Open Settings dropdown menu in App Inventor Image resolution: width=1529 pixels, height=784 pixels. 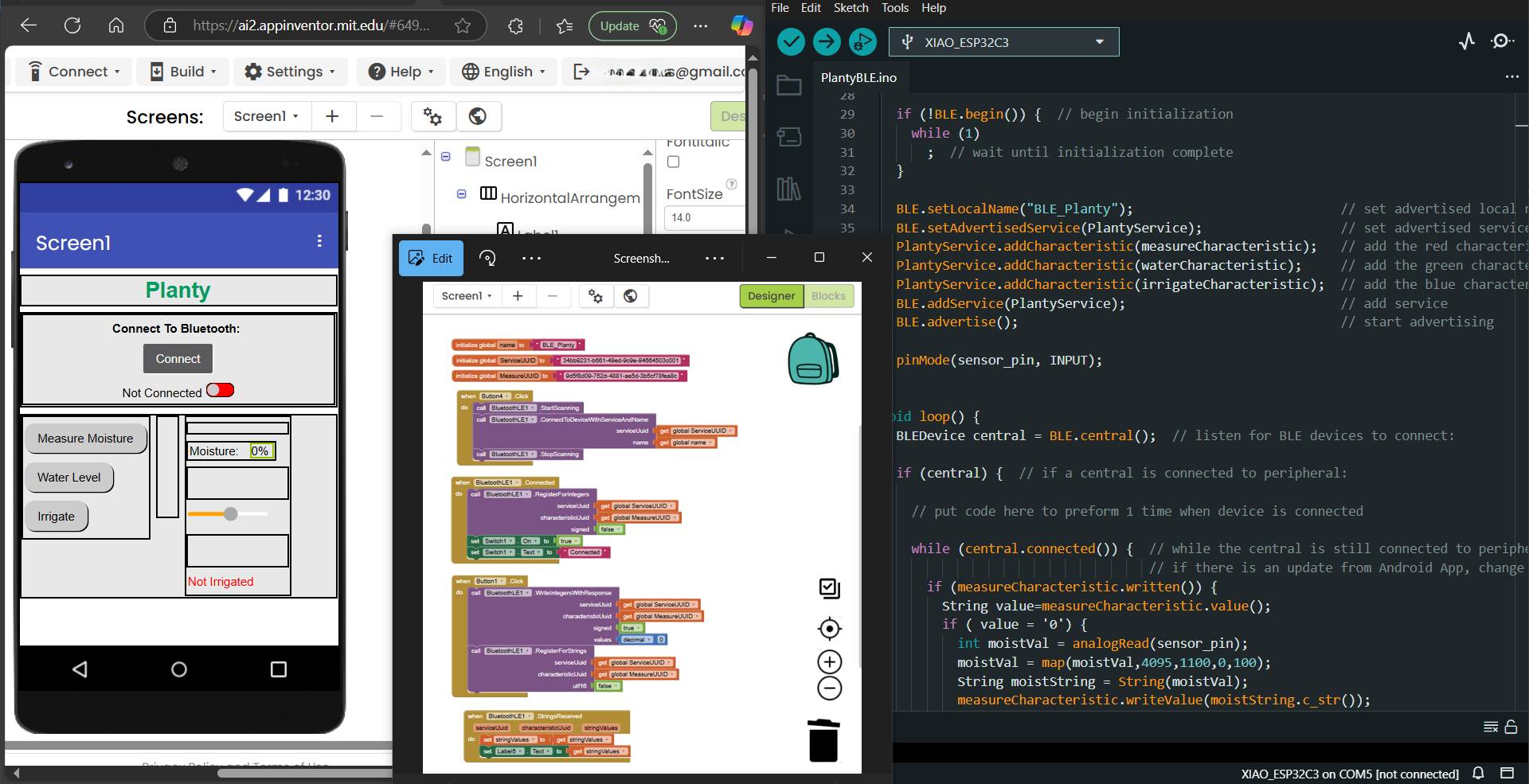[x=290, y=71]
